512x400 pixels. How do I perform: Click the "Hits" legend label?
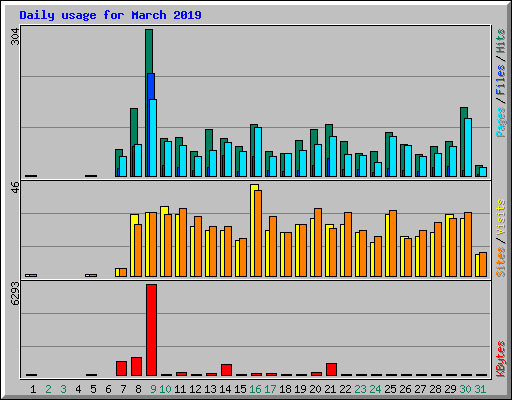tap(501, 41)
